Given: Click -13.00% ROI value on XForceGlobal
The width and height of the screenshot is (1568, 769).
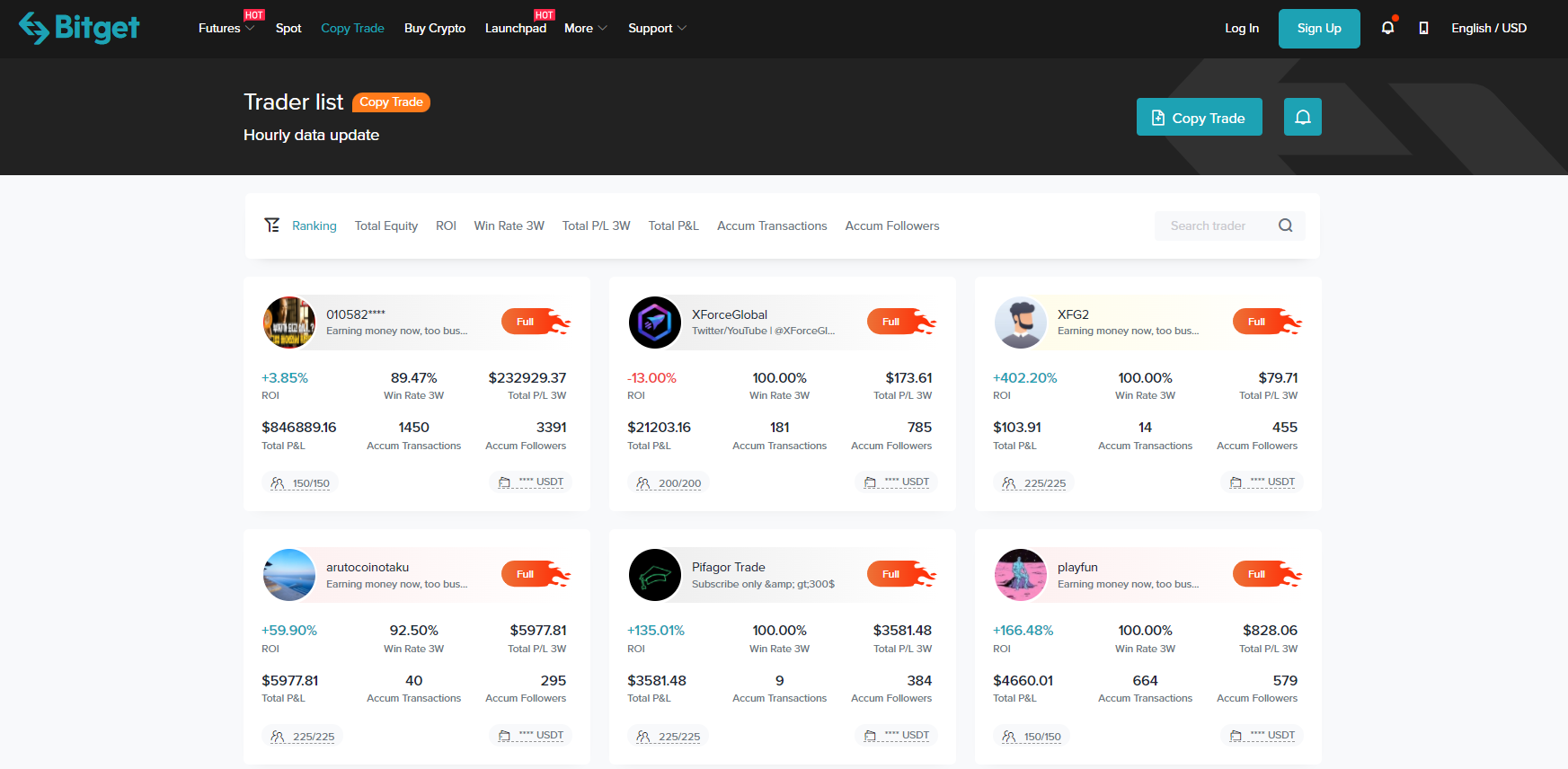Looking at the screenshot, I should click(651, 378).
